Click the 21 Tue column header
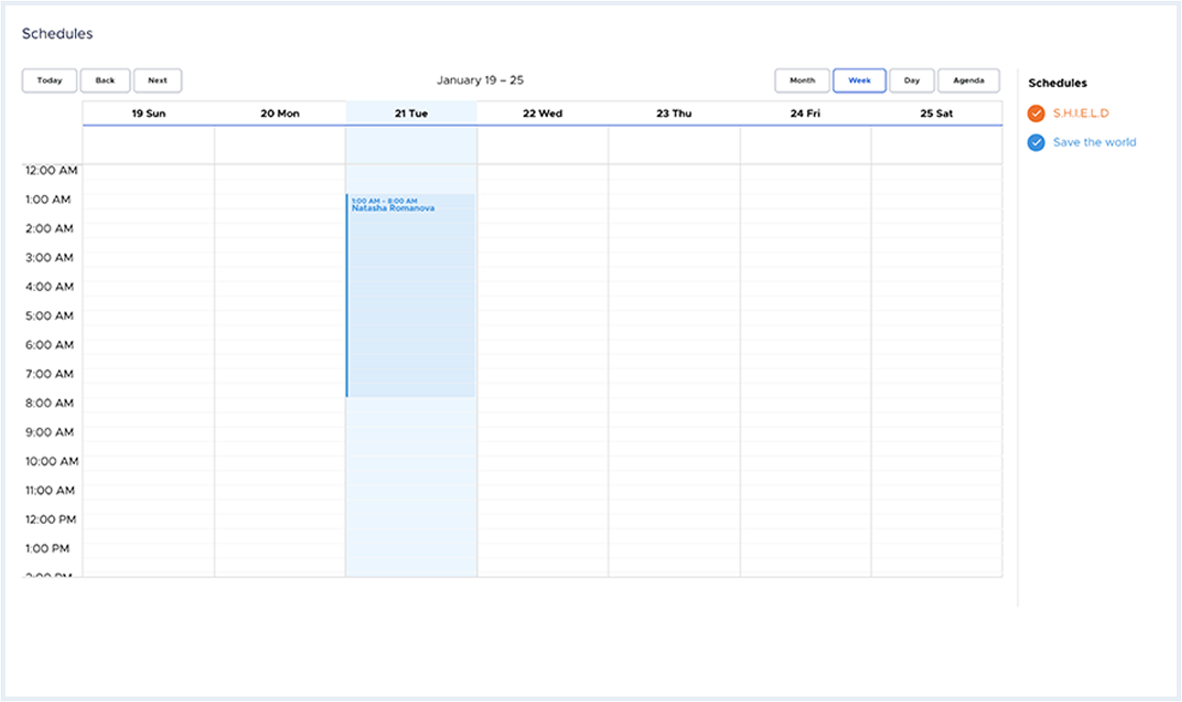1182x702 pixels. pos(411,113)
